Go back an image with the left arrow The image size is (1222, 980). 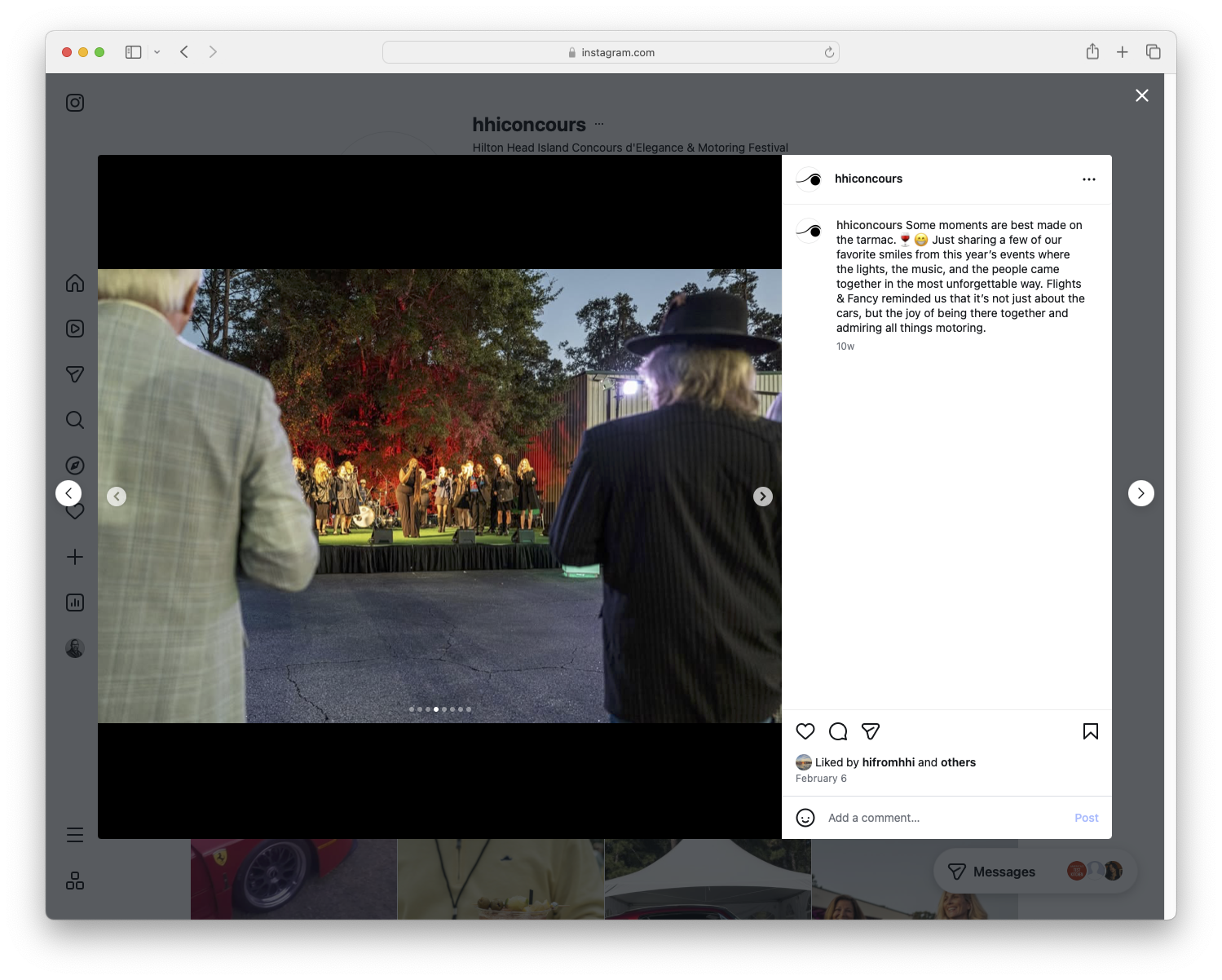point(117,496)
